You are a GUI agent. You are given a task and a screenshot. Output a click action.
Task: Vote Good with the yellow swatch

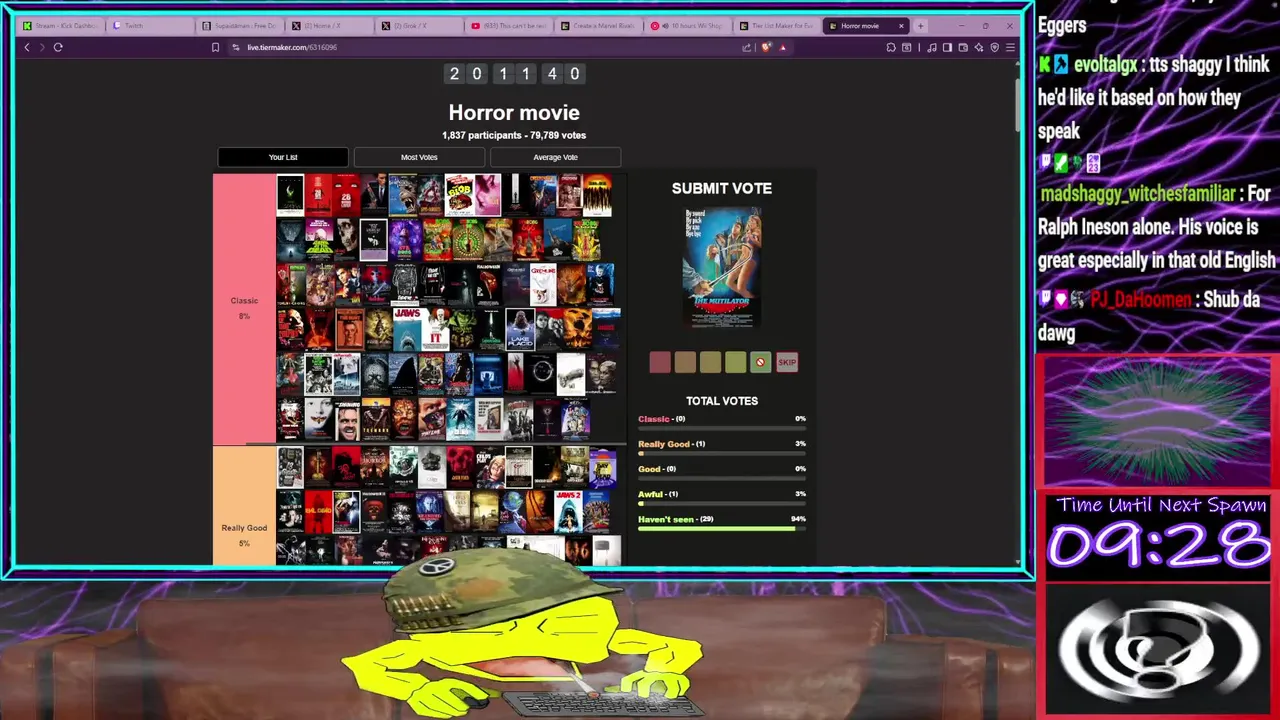point(710,362)
